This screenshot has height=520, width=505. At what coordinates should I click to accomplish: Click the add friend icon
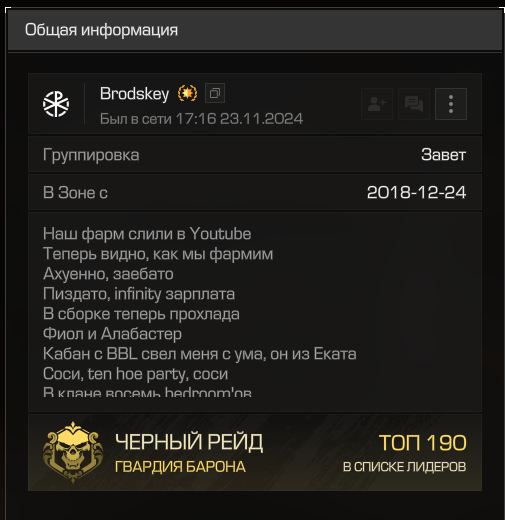(377, 104)
